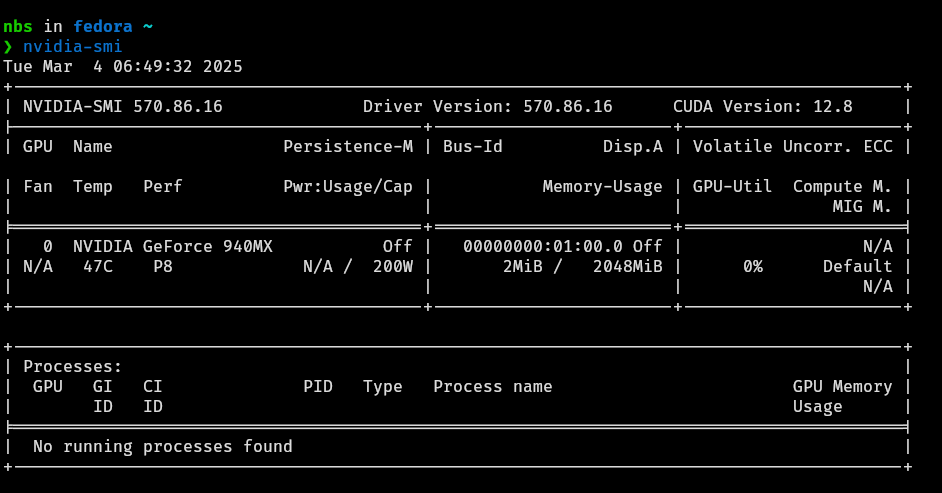The height and width of the screenshot is (493, 942).
Task: Click the timestamp Tue Mar 4 06:49:32 2025
Action: pos(123,66)
